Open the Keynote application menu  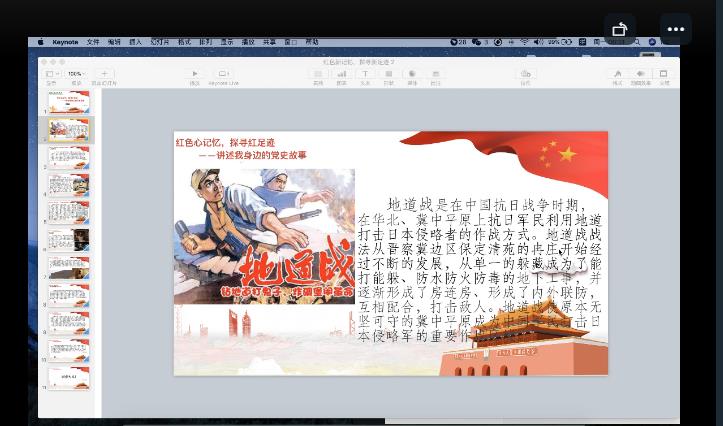(x=65, y=42)
